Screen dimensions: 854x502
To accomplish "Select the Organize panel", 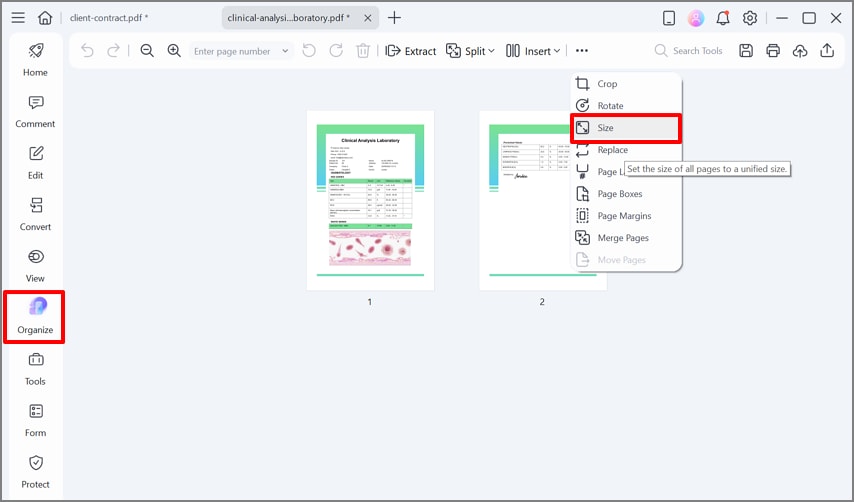I will point(34,317).
